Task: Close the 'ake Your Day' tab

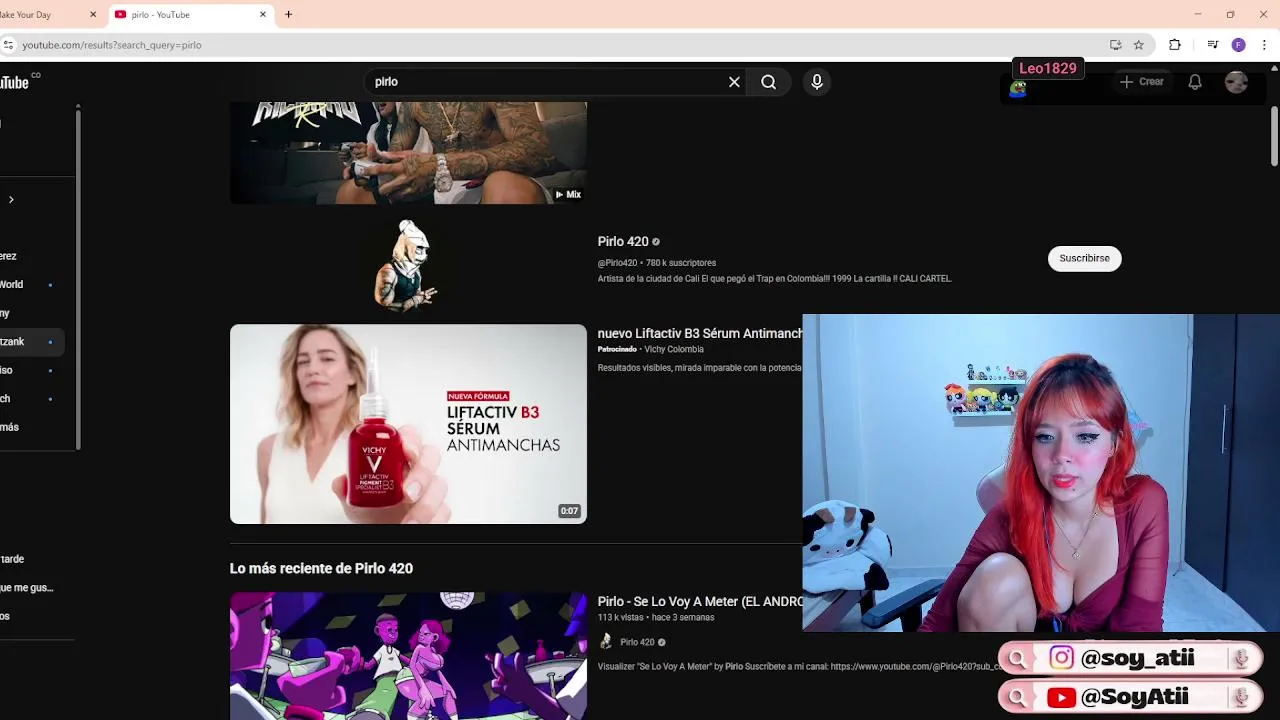Action: point(93,14)
